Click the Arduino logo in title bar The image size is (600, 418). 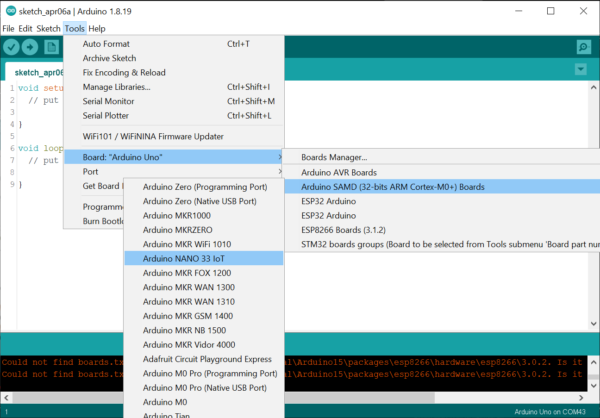[9, 10]
